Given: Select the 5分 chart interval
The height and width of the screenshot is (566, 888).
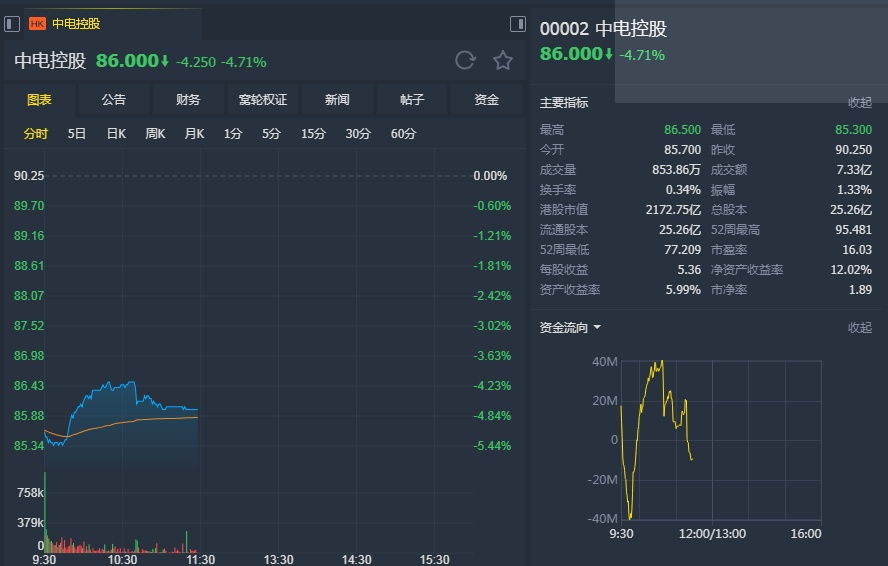Looking at the screenshot, I should pyautogui.click(x=271, y=134).
